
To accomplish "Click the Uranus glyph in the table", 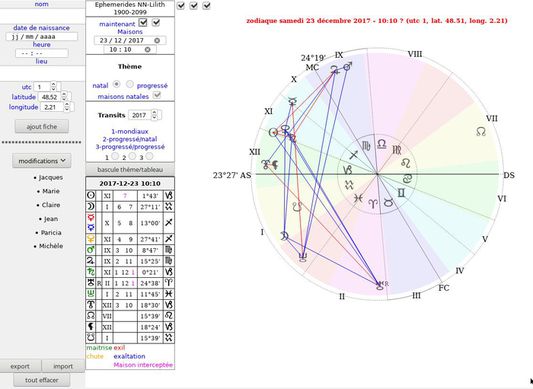I will click(91, 283).
